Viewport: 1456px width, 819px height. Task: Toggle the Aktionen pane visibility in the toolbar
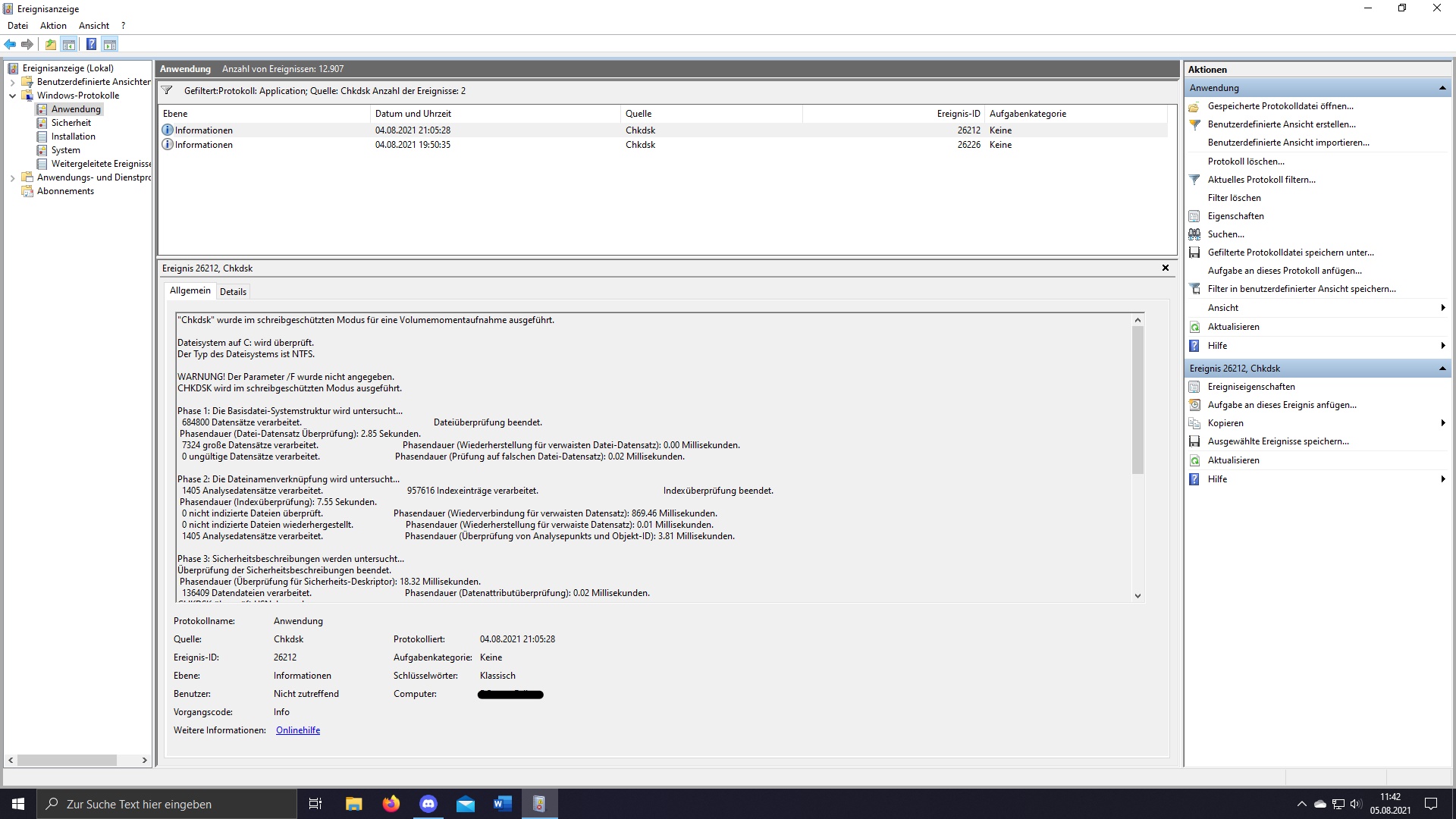111,44
